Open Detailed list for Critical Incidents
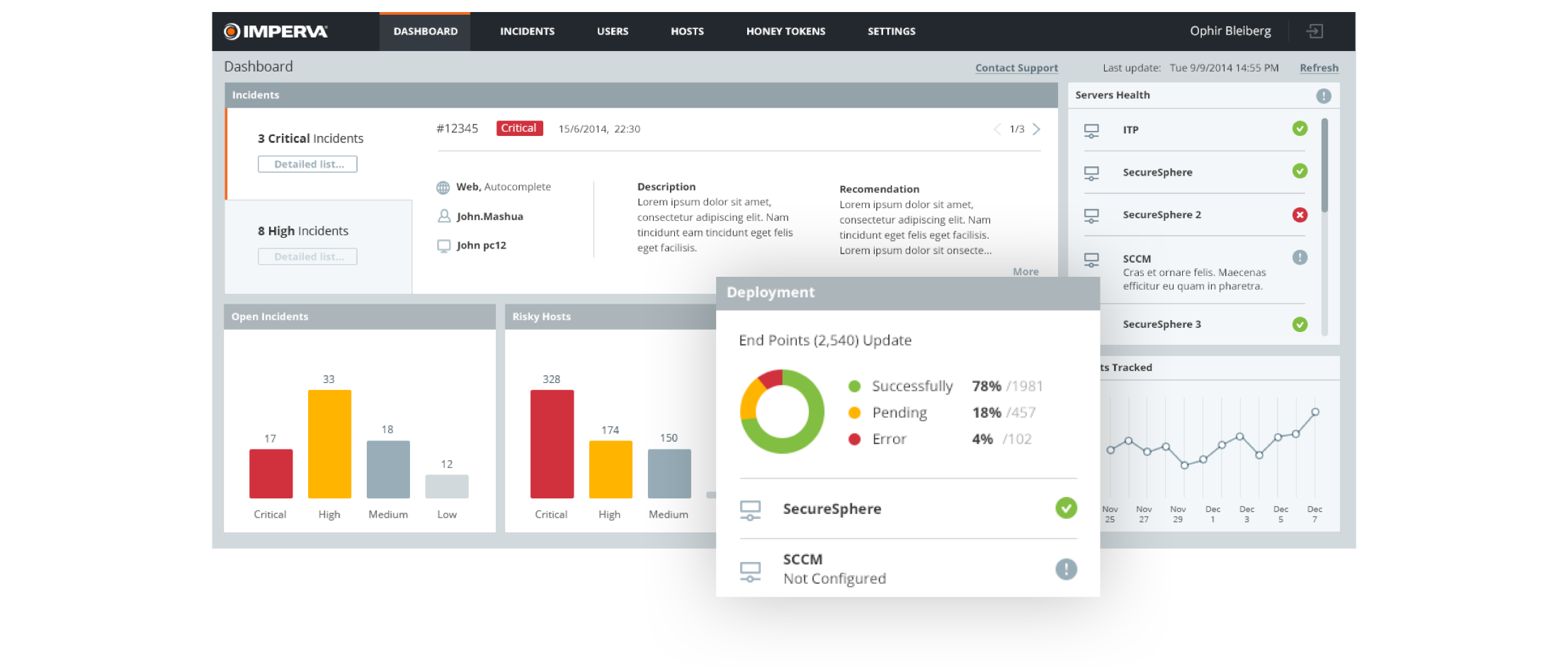 click(x=307, y=164)
